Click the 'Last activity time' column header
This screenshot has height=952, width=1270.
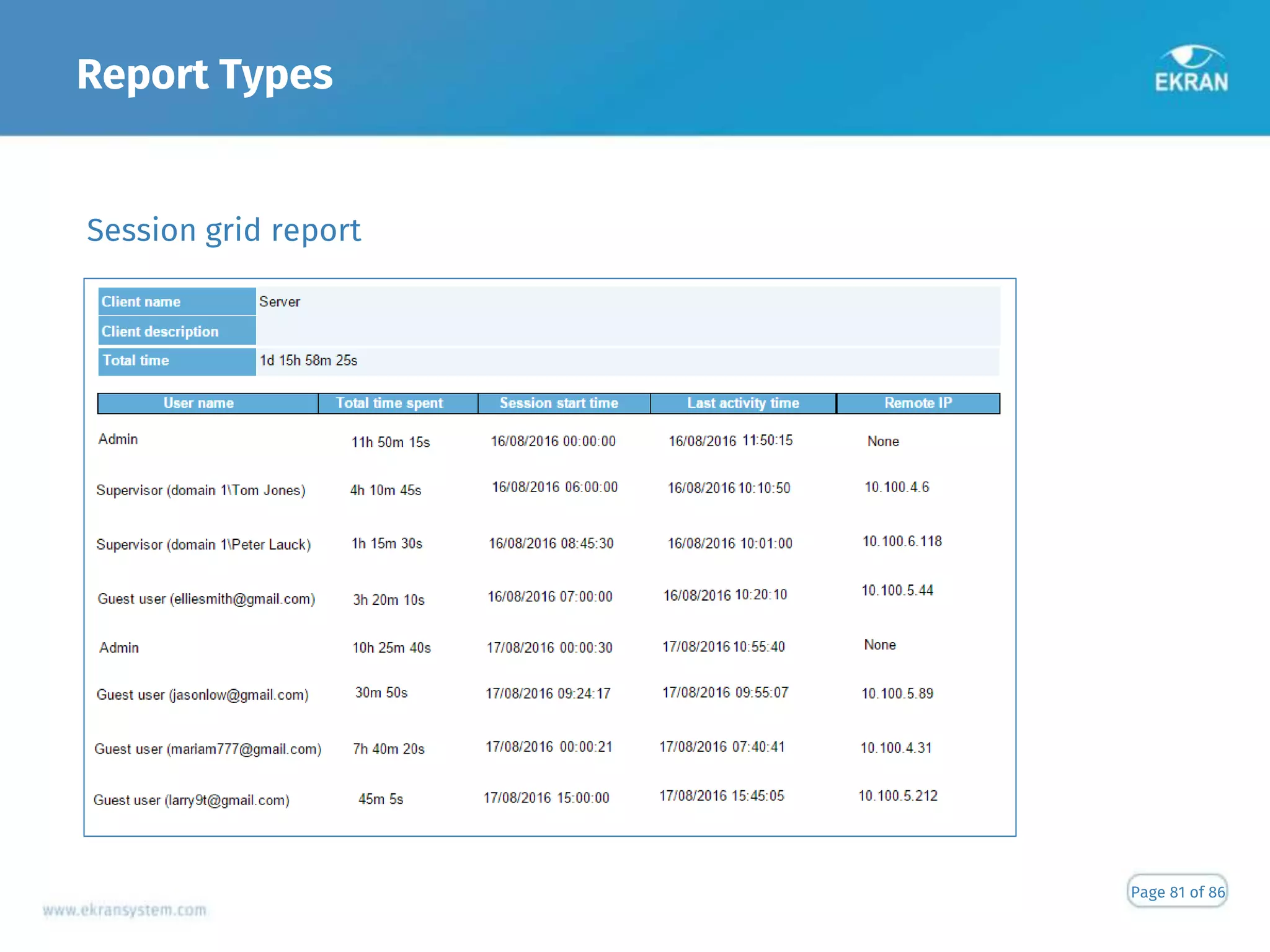(743, 403)
